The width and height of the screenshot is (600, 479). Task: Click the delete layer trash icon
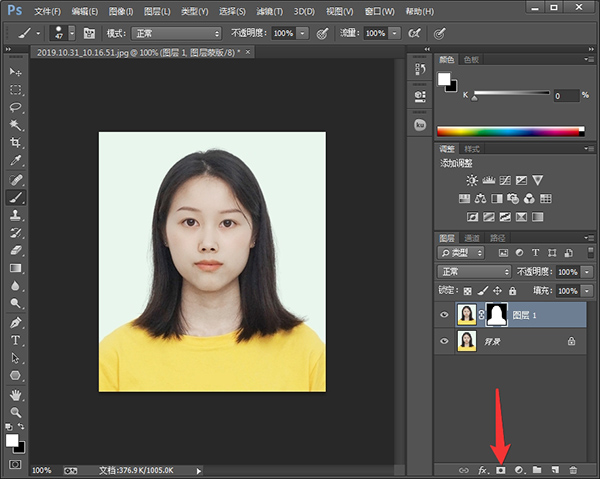click(x=573, y=469)
